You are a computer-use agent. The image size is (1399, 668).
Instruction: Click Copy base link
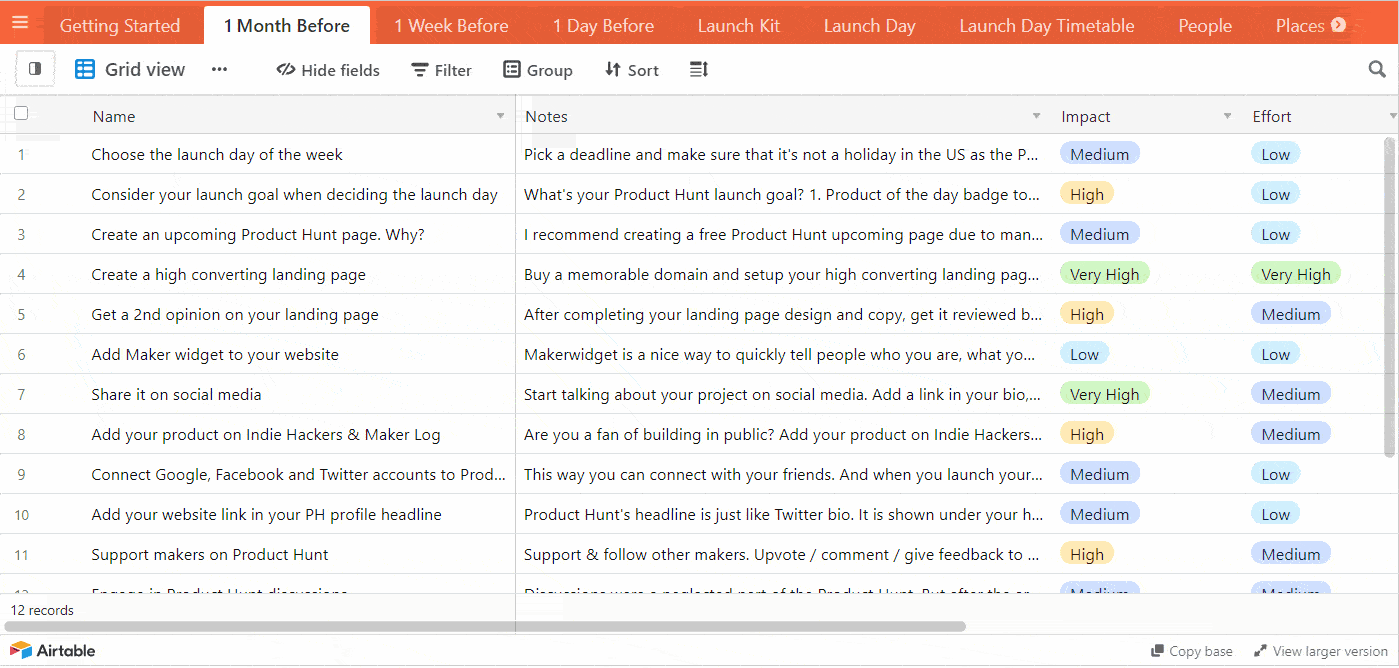pos(1192,651)
